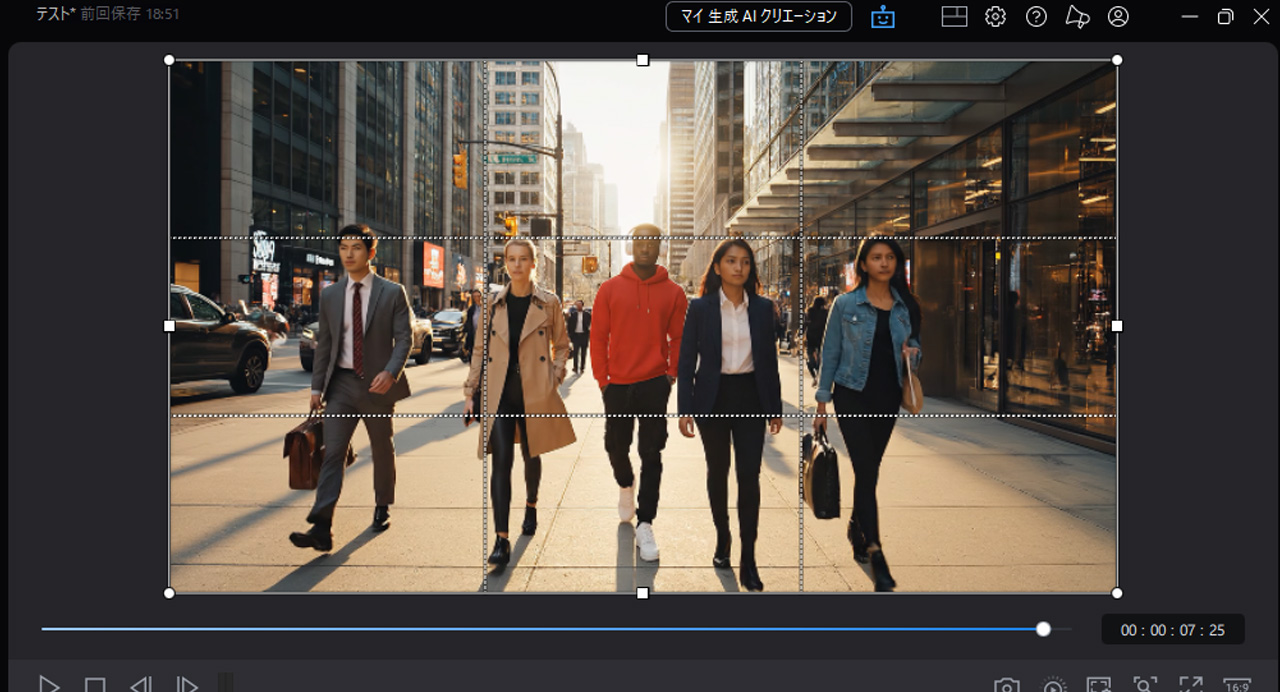Open the AI assistant robot icon
The image size is (1280, 692).
pos(882,16)
